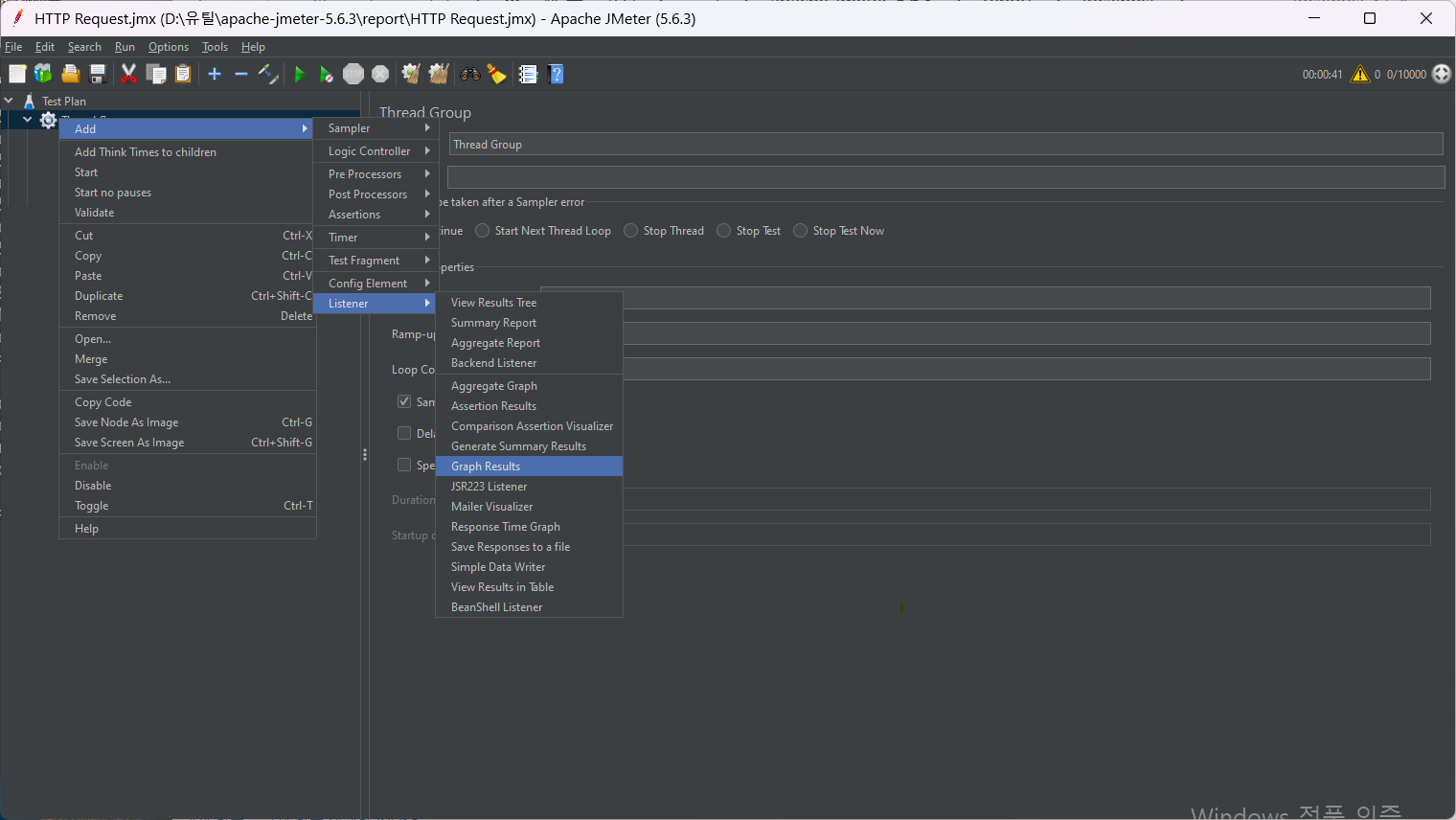Click the Save floppy disk icon
Screen dimensions: 1456x820
(97, 74)
